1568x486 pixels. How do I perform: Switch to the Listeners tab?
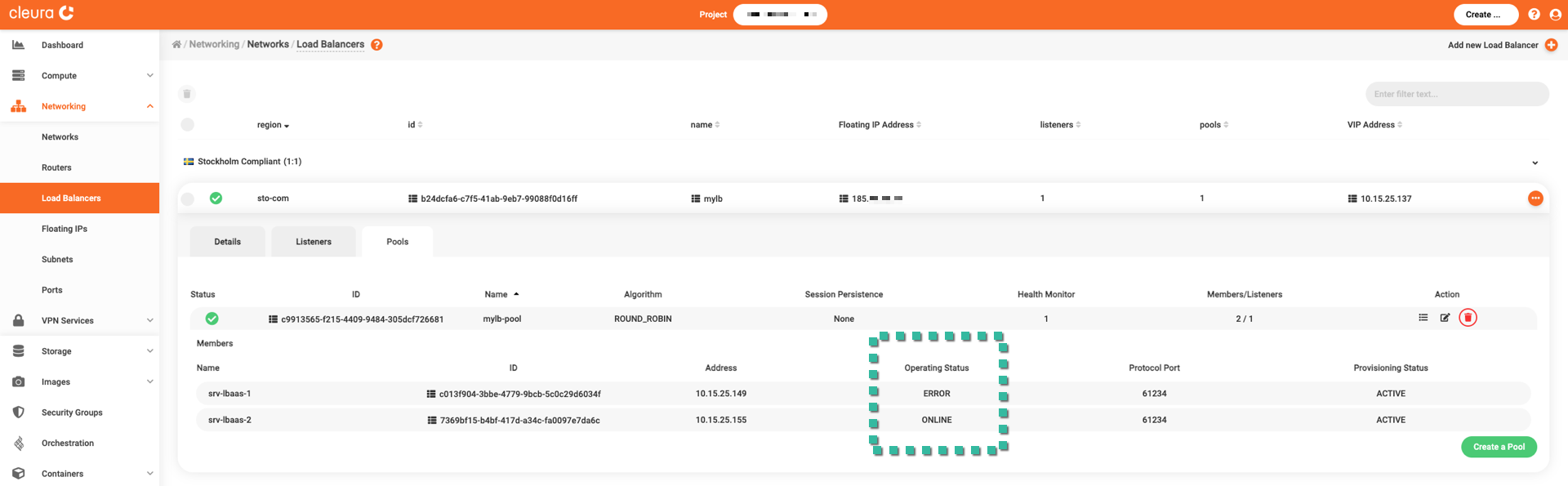(314, 242)
